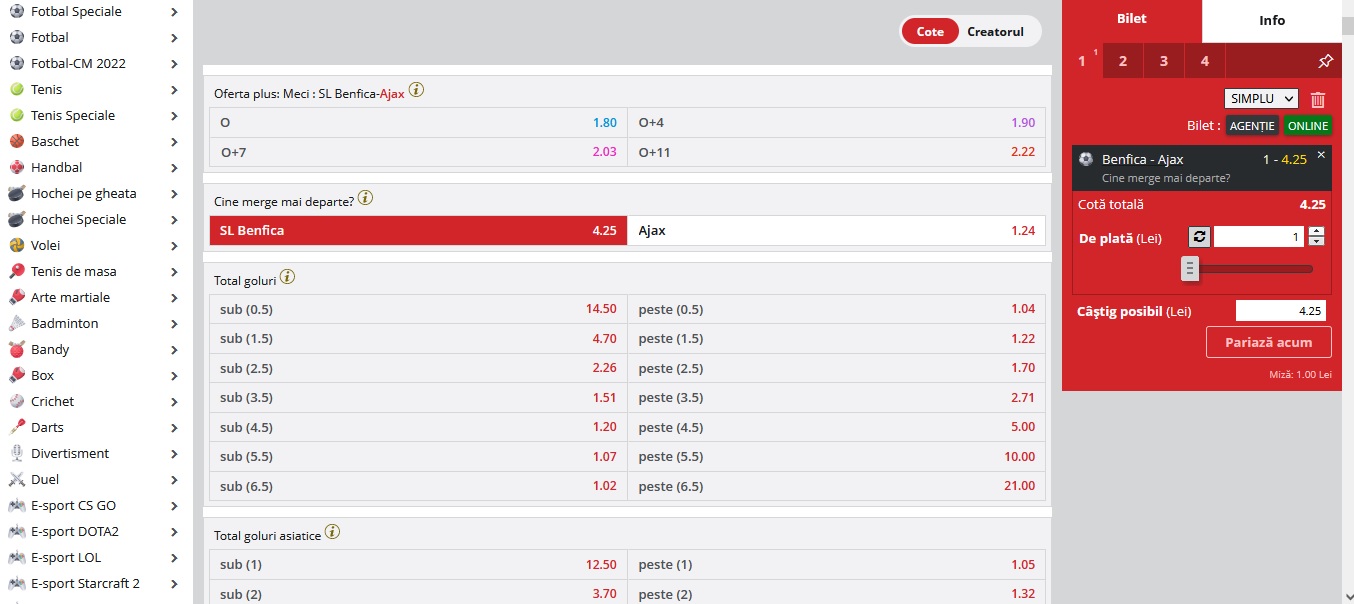Click the microphone icon beside Divertisment
Image resolution: width=1354 pixels, height=604 pixels.
[x=17, y=453]
